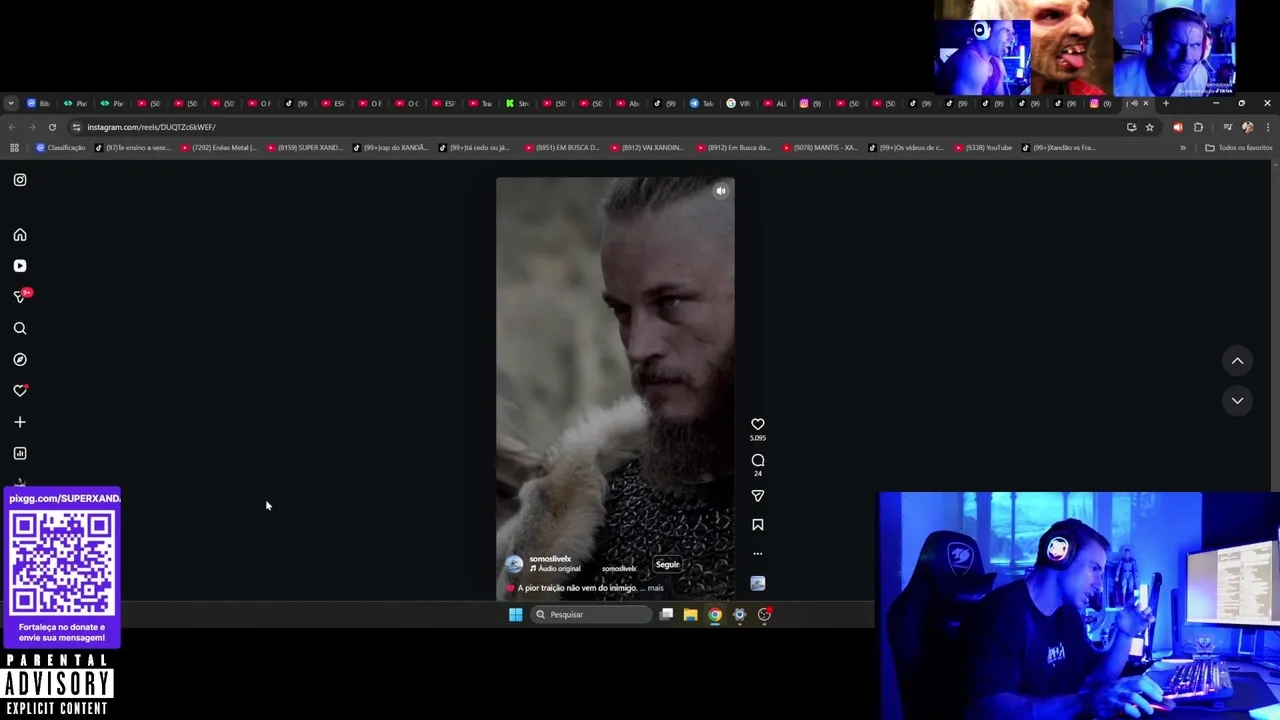Switch to the 'ALL' YouTube tab
The height and width of the screenshot is (720, 1280).
pyautogui.click(x=775, y=103)
